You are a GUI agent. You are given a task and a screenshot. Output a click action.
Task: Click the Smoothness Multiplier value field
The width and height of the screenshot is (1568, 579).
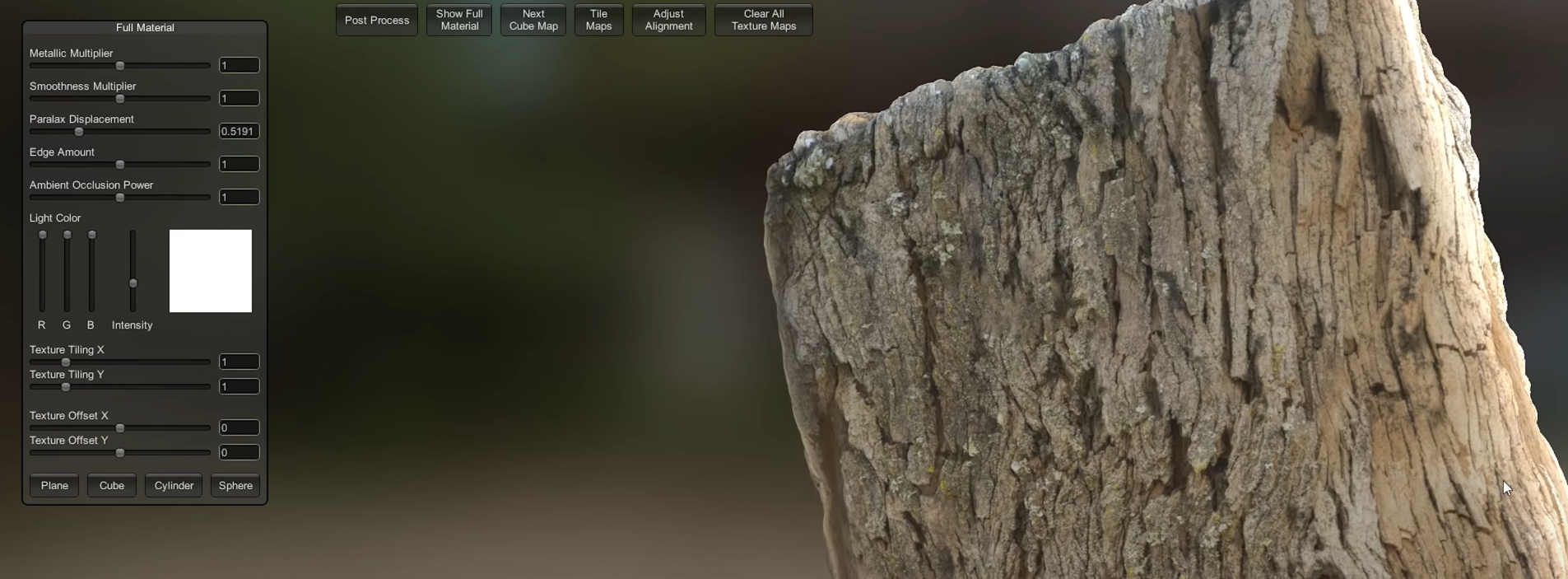[x=240, y=98]
